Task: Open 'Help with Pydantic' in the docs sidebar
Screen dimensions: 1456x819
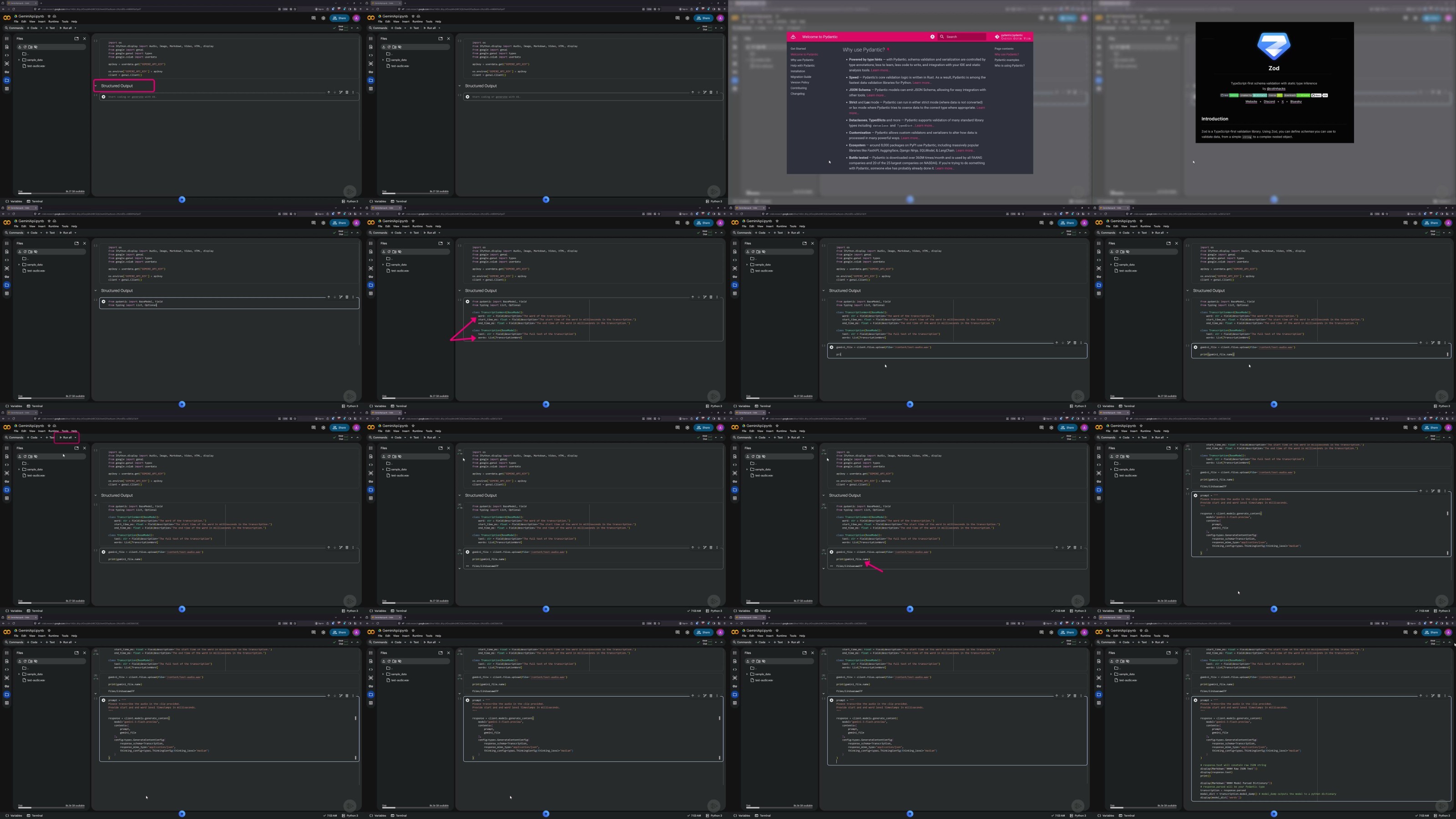Action: tap(803, 66)
